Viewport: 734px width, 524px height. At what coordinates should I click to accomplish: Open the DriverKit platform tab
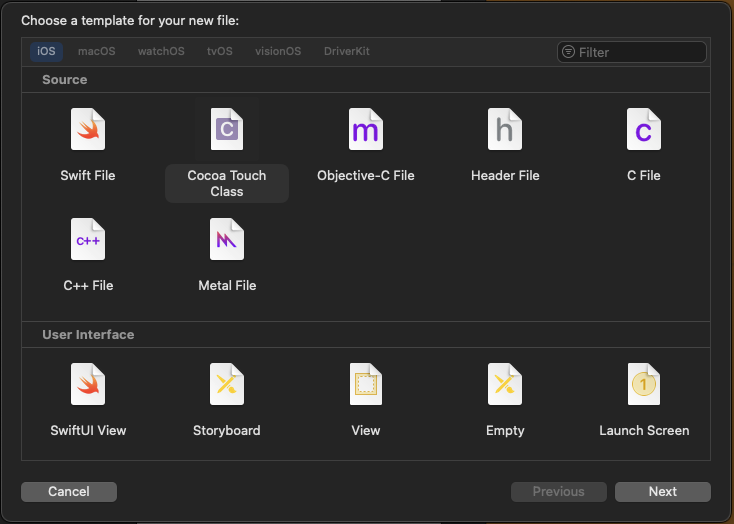(347, 52)
